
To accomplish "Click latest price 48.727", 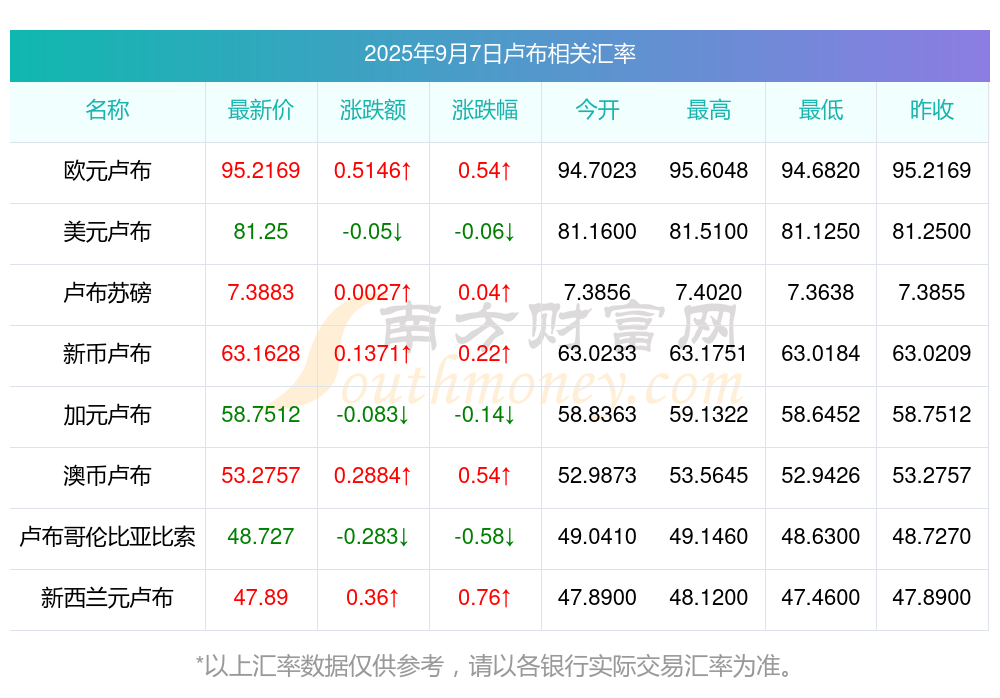I will [261, 536].
